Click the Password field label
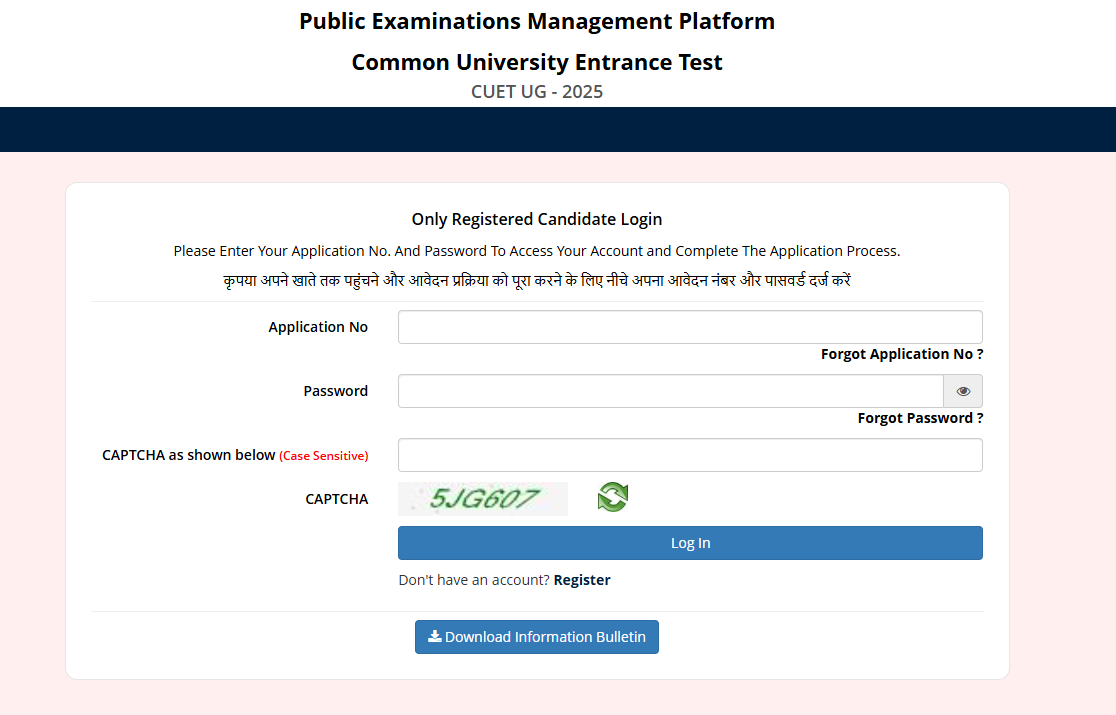Viewport: 1116px width, 715px height. tap(336, 391)
